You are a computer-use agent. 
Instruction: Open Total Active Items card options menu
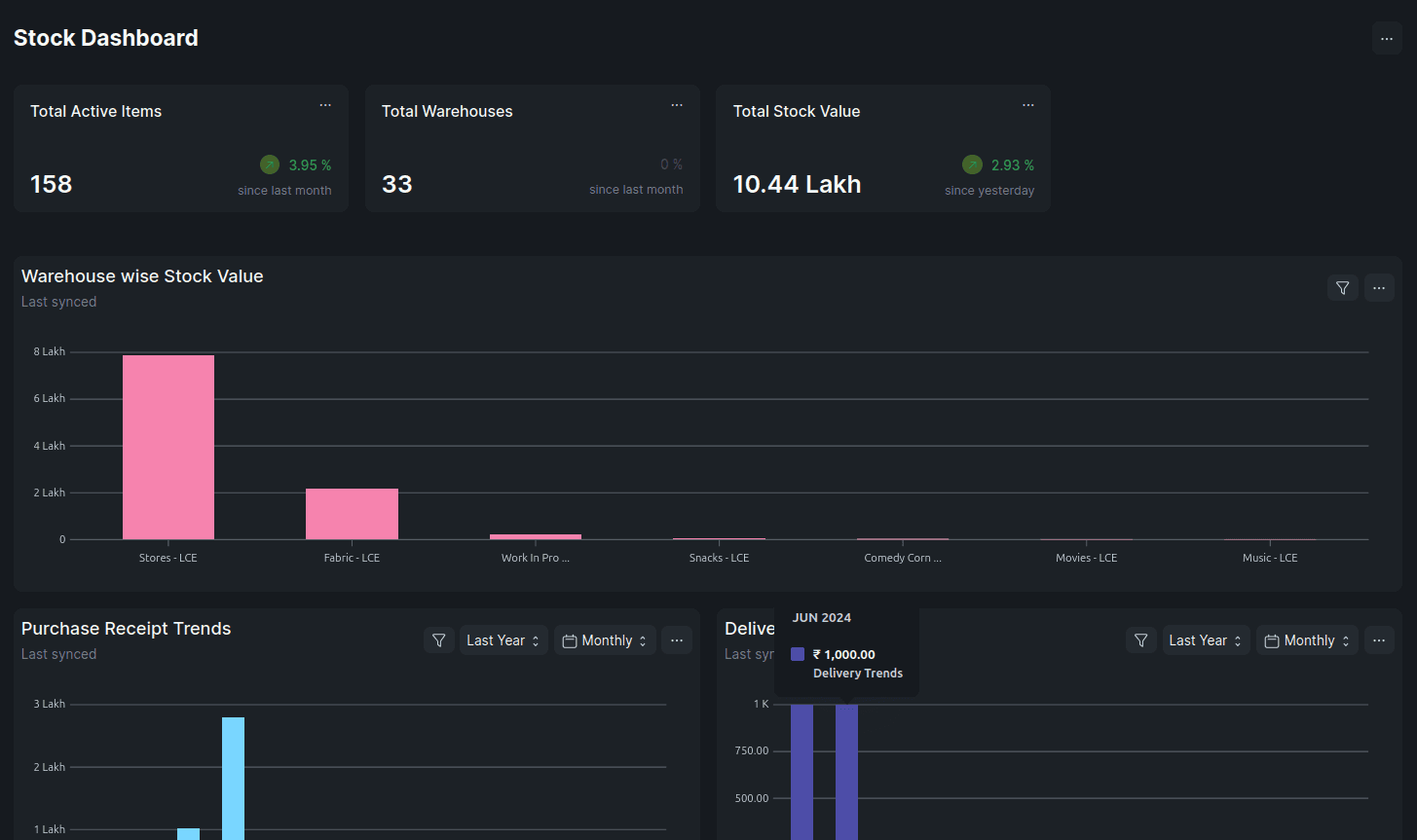click(325, 105)
